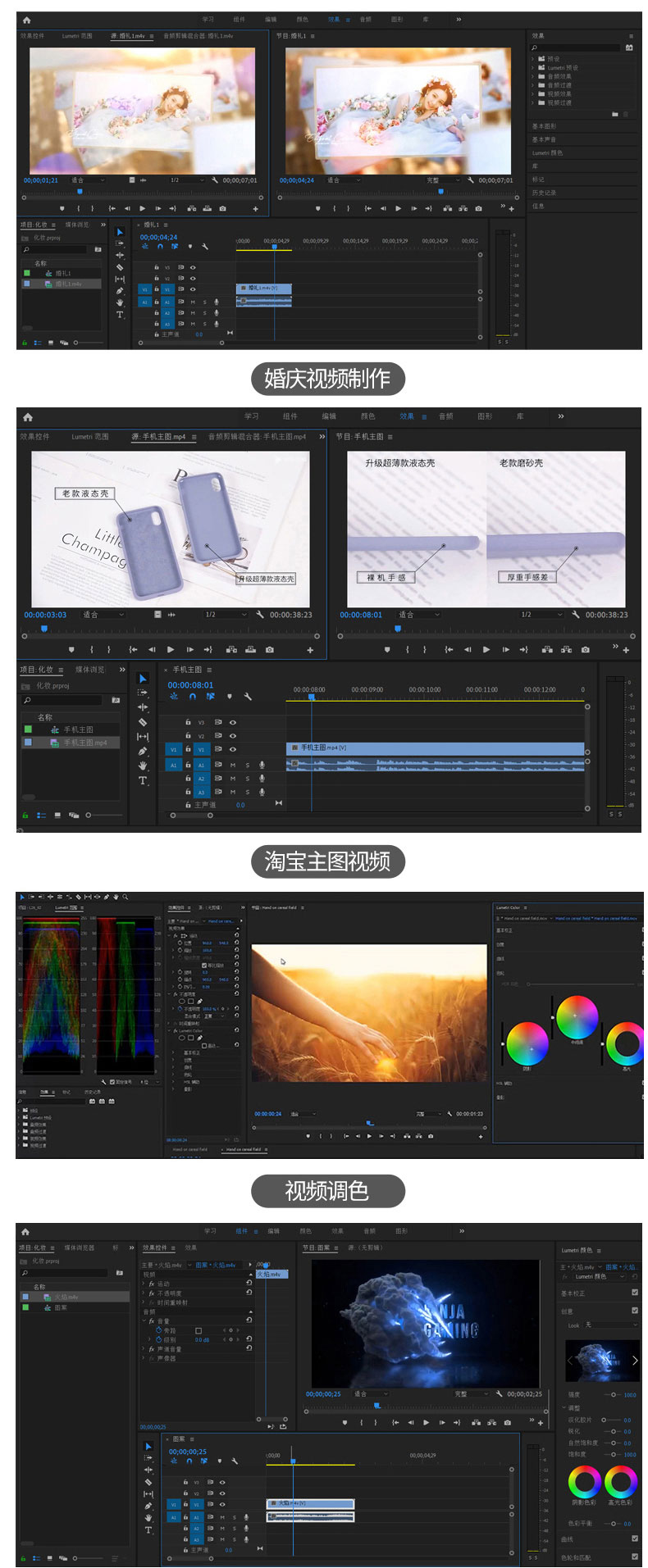Click new bin icon beside 化妆 project search (手机主图)

point(116,700)
